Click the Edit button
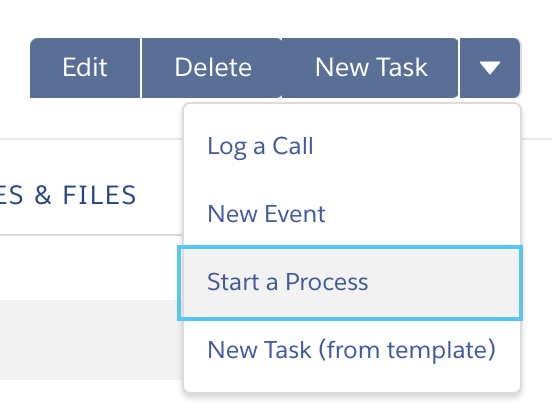The height and width of the screenshot is (412, 552). (x=85, y=68)
